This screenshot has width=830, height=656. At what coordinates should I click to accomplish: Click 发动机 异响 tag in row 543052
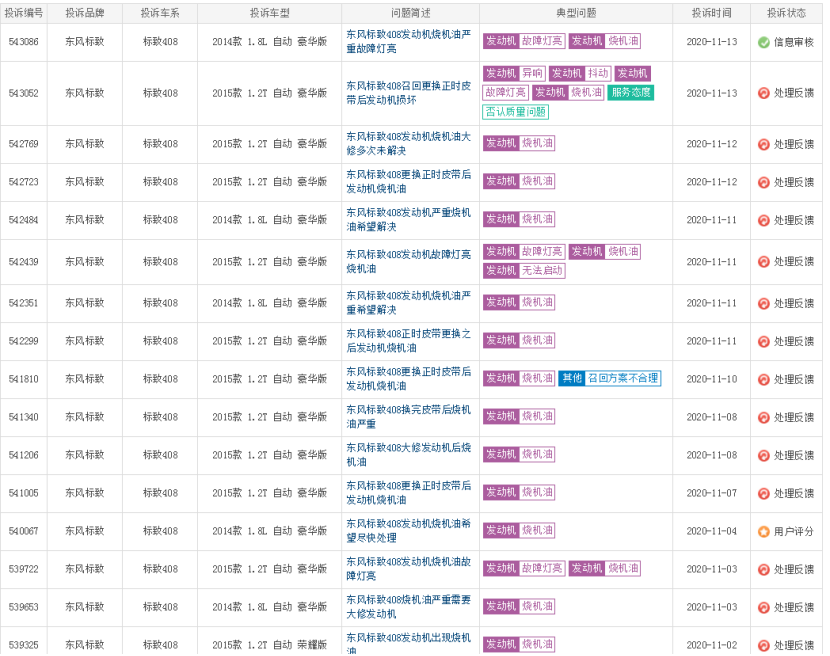[x=514, y=74]
